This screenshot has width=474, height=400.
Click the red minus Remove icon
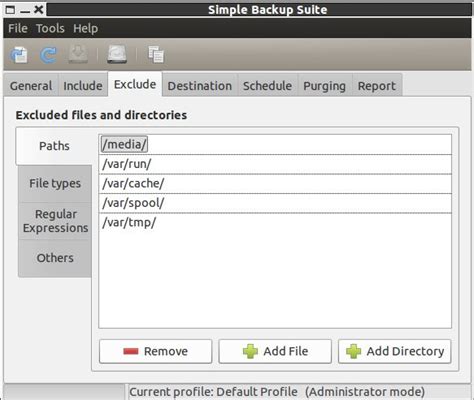click(x=131, y=351)
